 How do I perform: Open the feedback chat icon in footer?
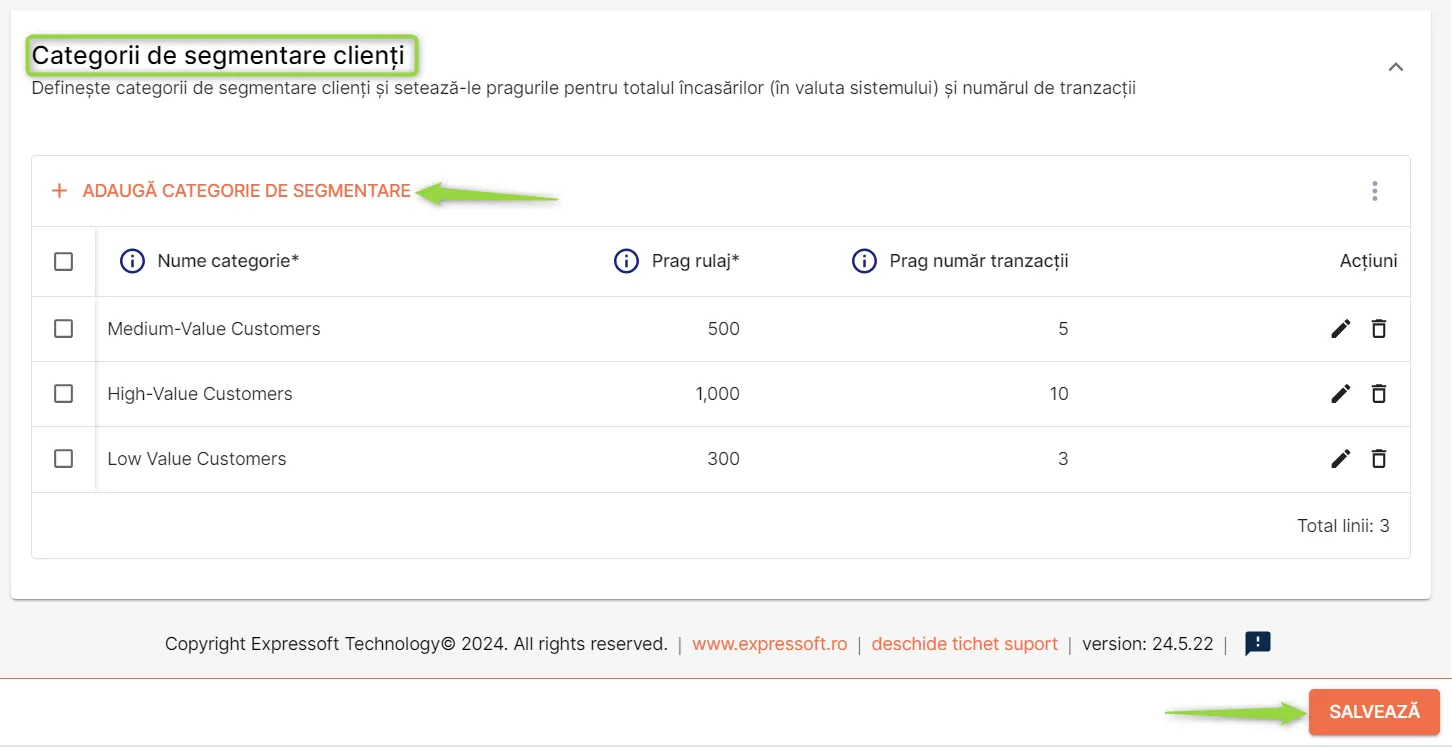pyautogui.click(x=1257, y=643)
